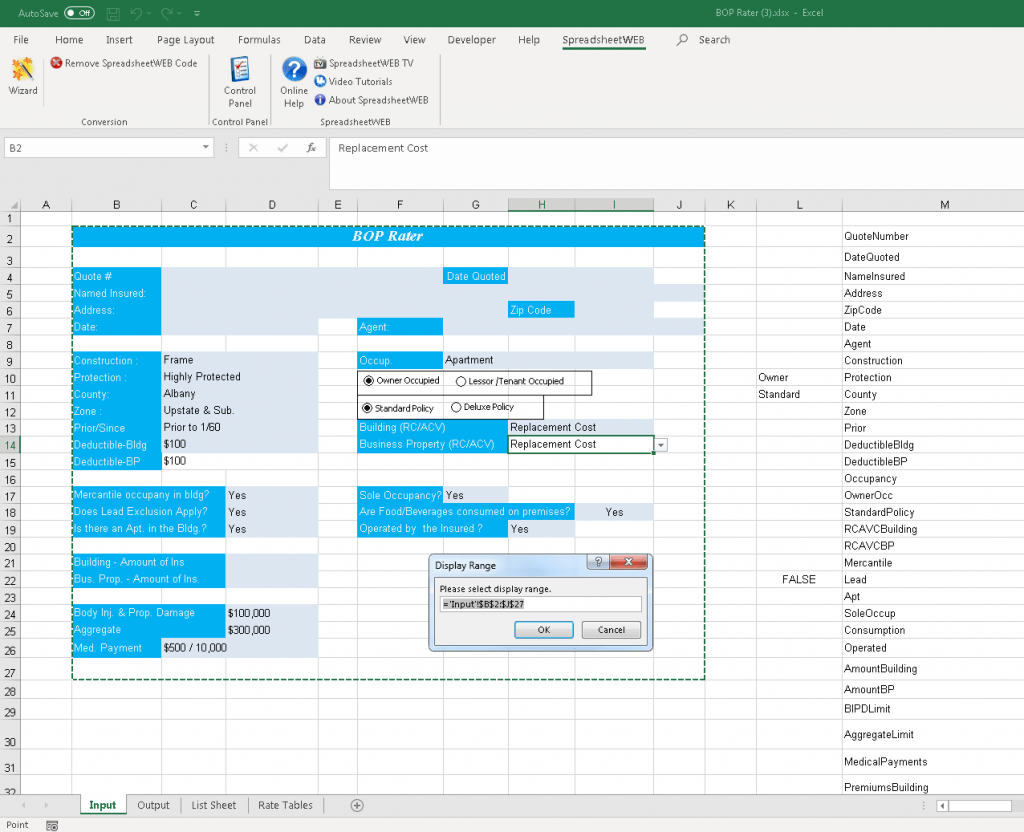The image size is (1024, 832).
Task: Switch to the Developer ribbon tab
Action: point(472,40)
